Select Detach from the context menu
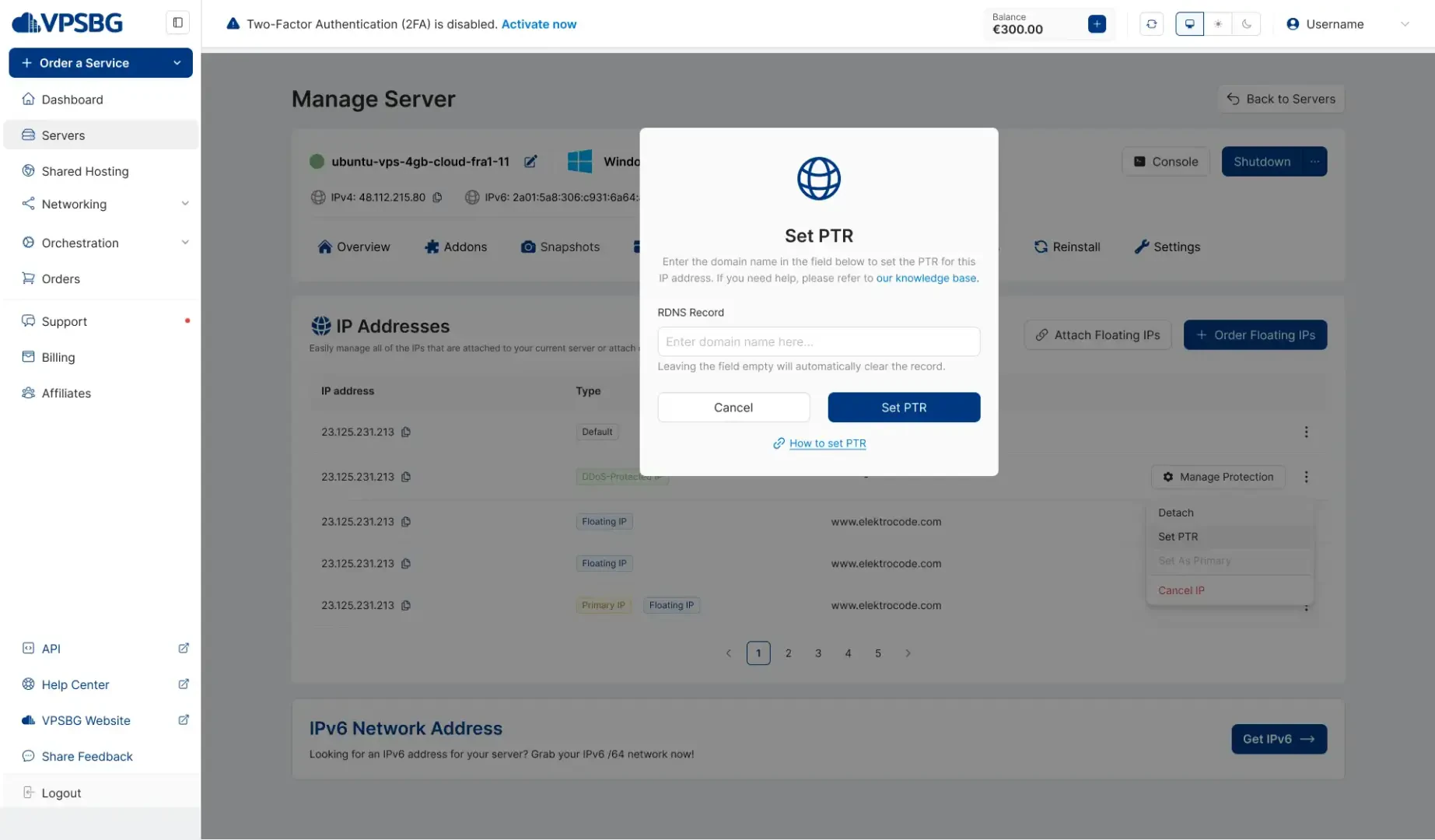Viewport: 1435px width, 840px height. tap(1175, 513)
